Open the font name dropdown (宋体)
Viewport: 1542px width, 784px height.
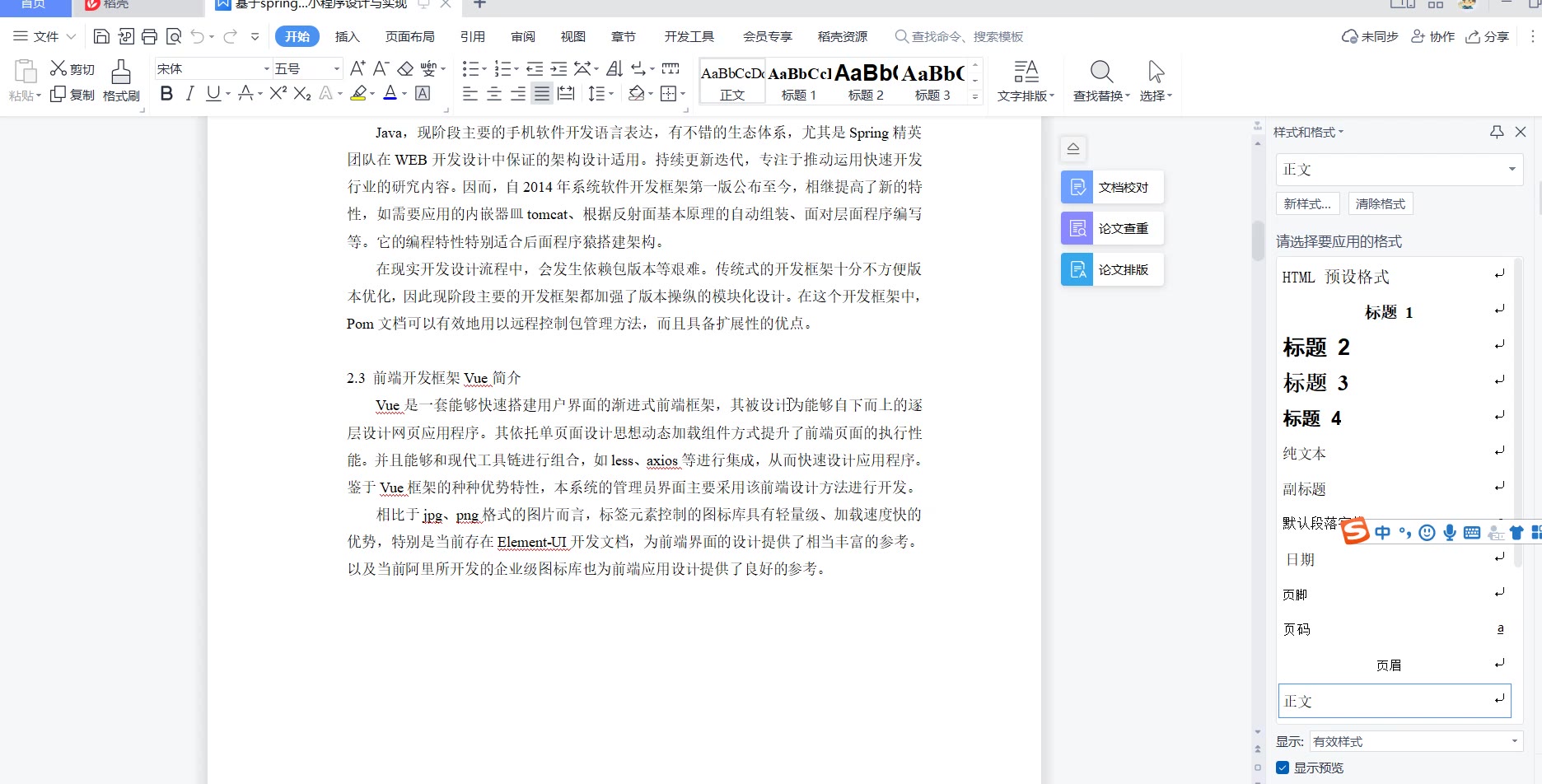point(266,68)
